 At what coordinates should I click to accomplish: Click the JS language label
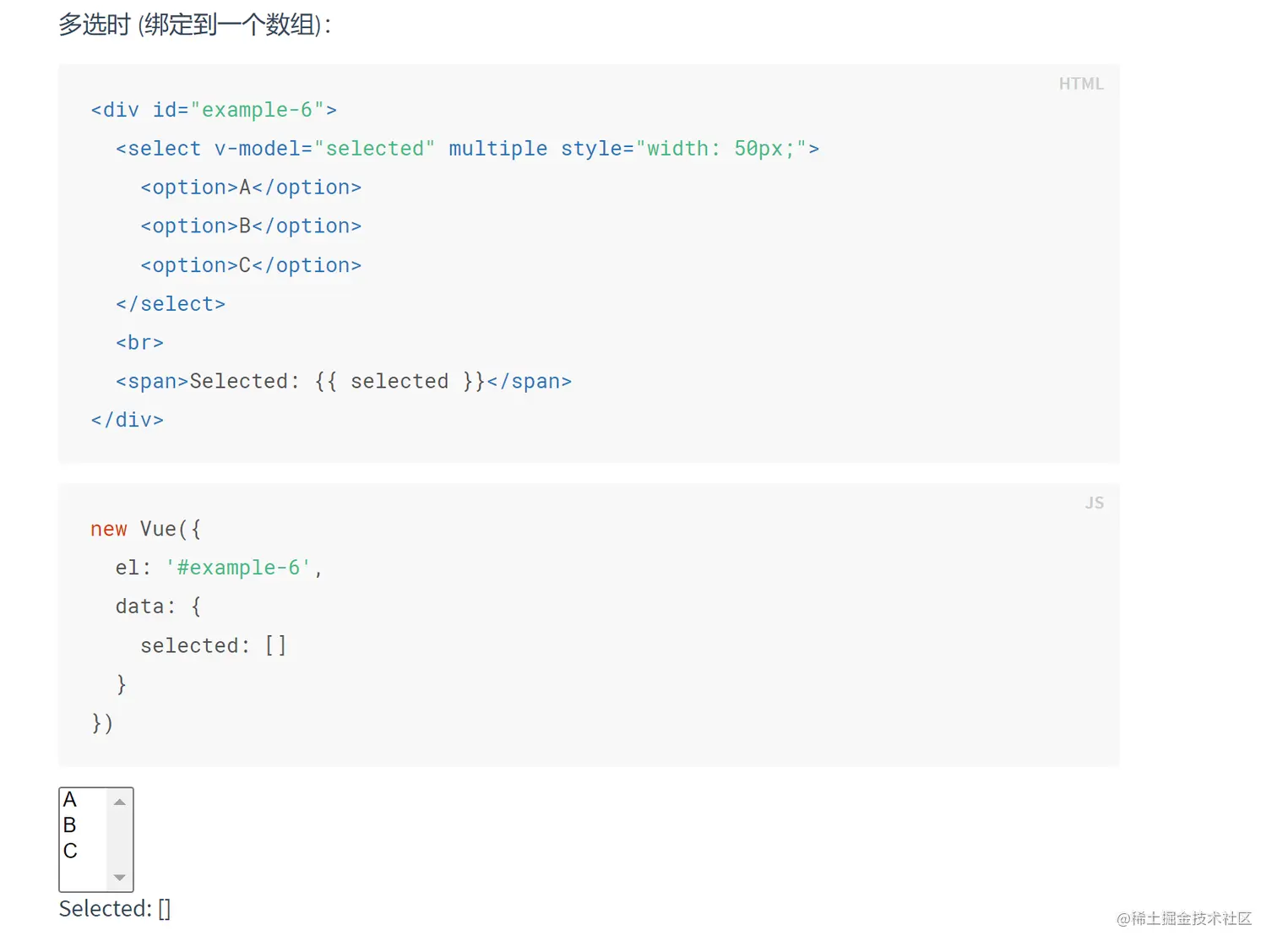pos(1094,503)
